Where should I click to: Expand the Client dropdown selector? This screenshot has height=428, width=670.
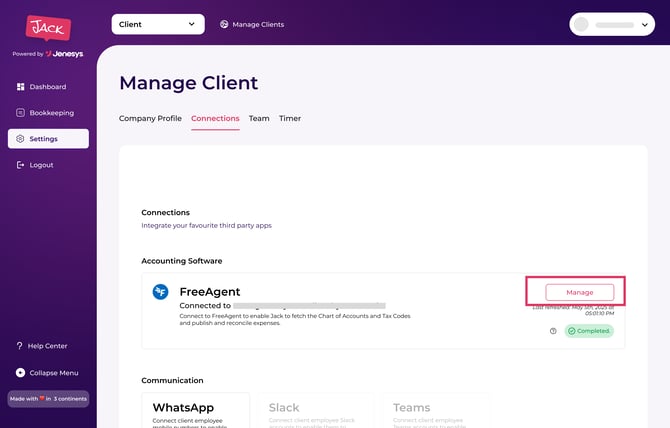[158, 24]
